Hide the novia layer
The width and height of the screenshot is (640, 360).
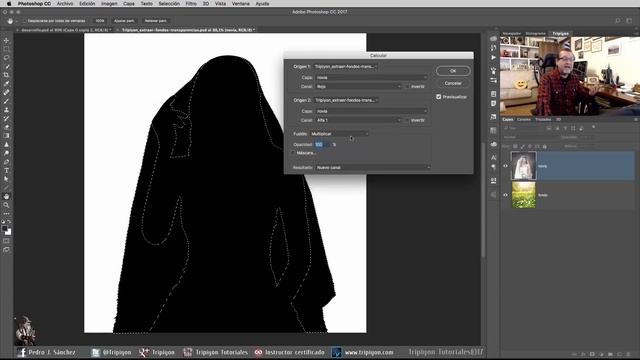pyautogui.click(x=505, y=166)
